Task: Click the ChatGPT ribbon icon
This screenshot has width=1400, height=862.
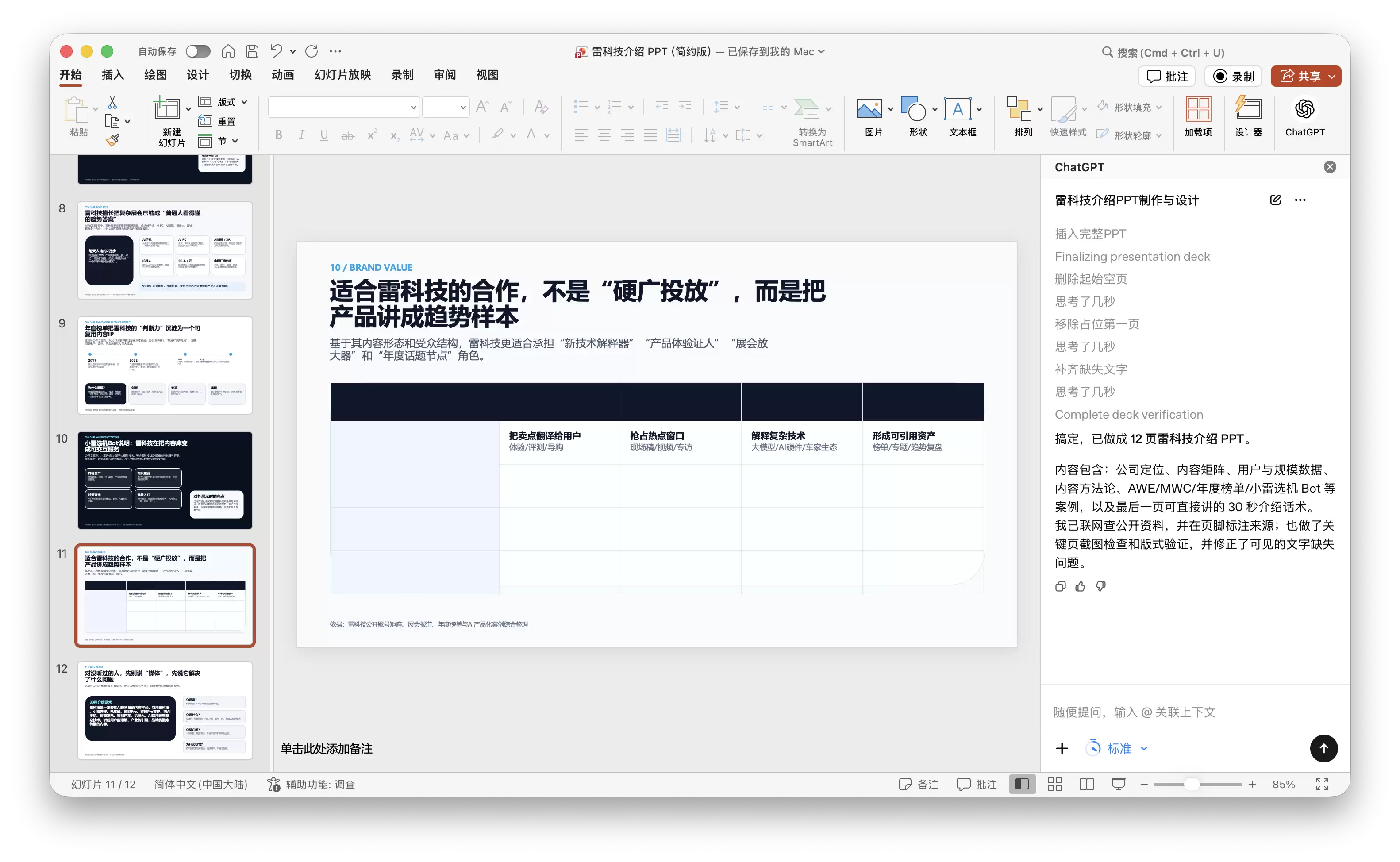Action: (x=1304, y=109)
